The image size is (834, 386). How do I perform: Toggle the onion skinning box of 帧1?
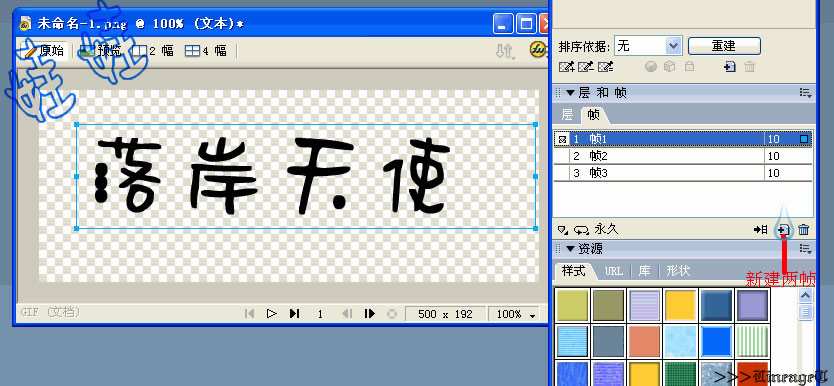(x=562, y=139)
